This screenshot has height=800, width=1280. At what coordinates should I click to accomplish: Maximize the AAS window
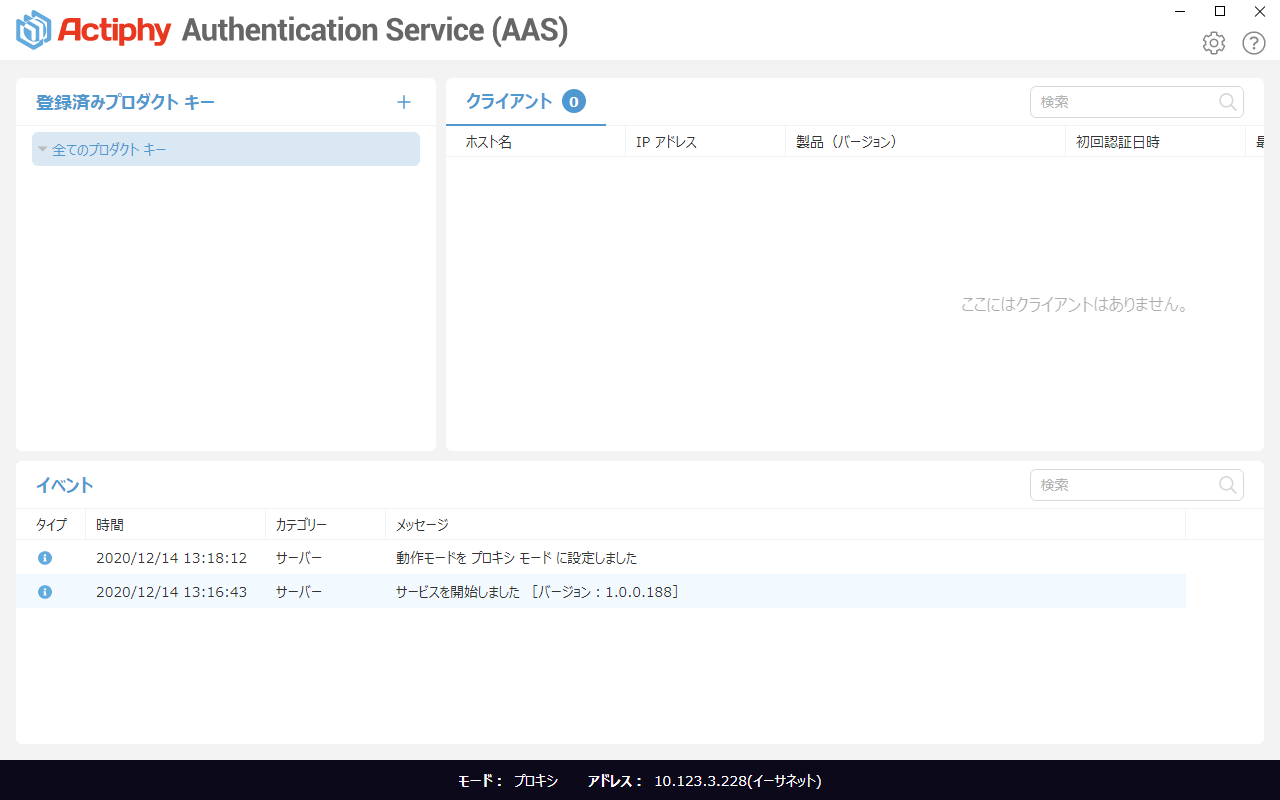pos(1220,12)
